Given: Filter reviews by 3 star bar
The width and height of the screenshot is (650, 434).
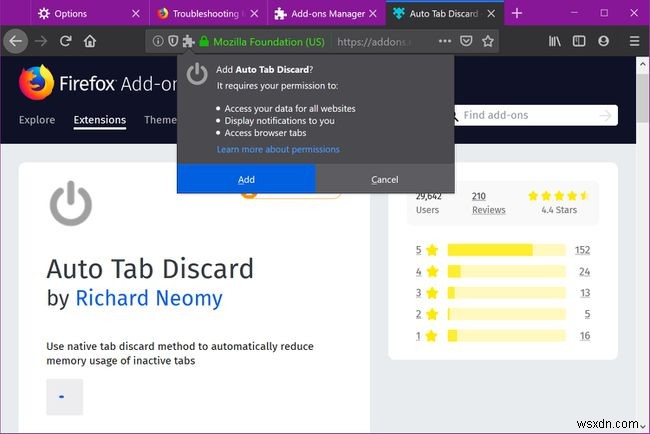Looking at the screenshot, I should point(506,293).
